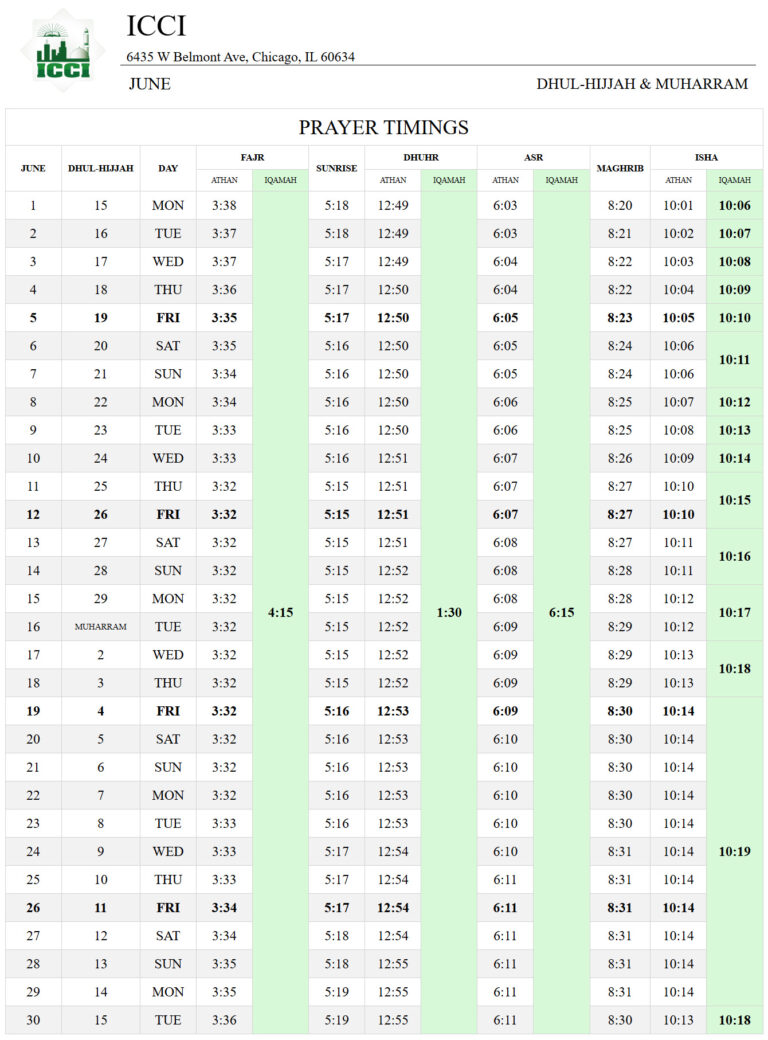Select the Isha iqamah 10:19 cell
Viewport: 768px width, 1040px height.
pos(735,851)
